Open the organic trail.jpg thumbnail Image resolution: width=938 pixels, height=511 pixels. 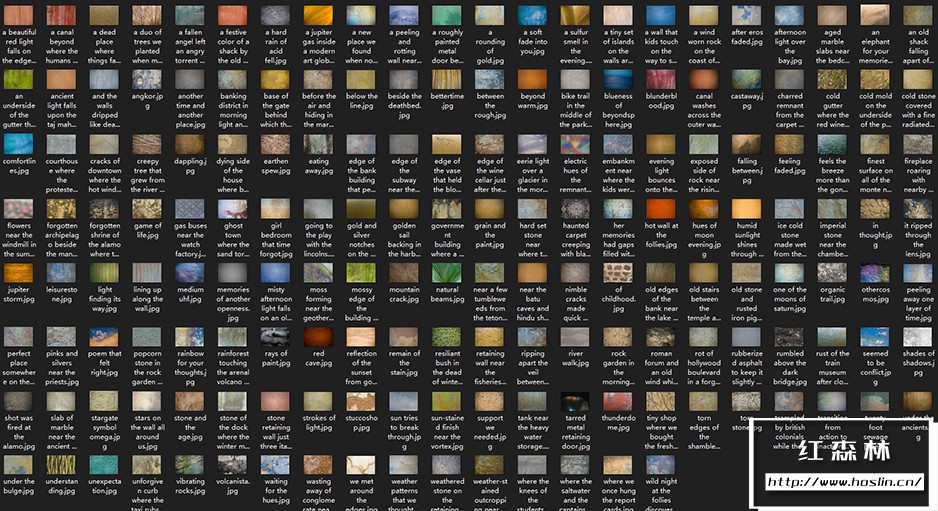832,273
